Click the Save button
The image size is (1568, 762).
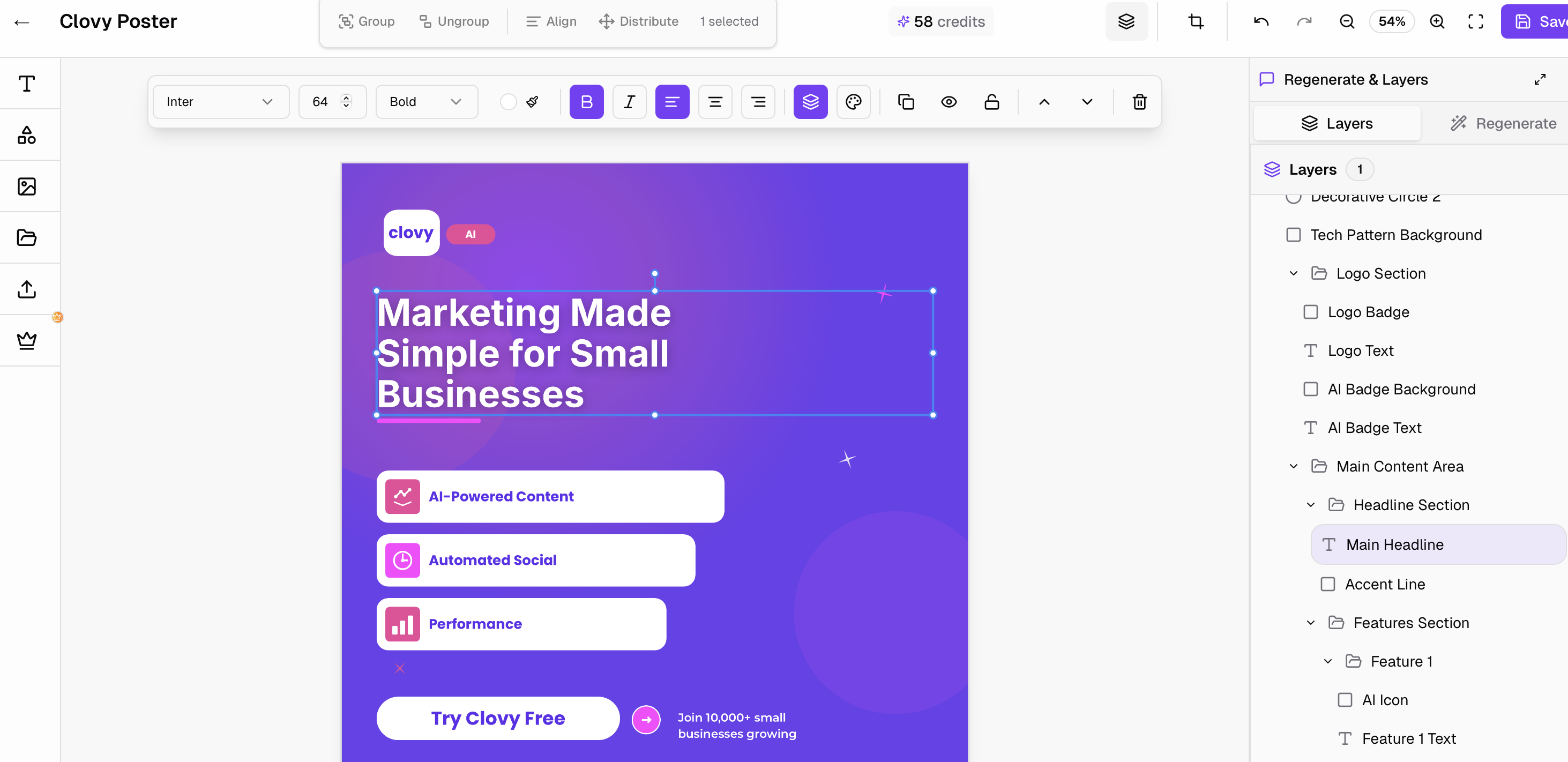(x=1540, y=21)
